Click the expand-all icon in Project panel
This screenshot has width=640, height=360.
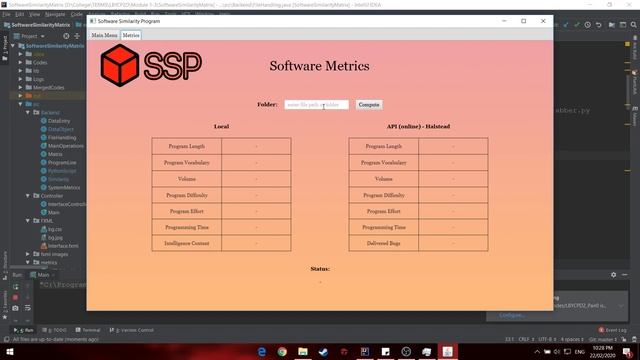pyautogui.click(x=77, y=36)
